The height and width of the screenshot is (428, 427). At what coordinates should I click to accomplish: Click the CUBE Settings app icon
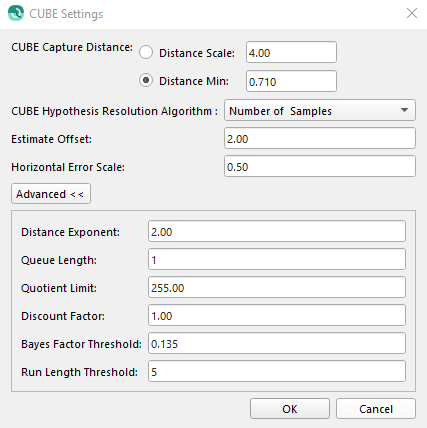pyautogui.click(x=16, y=13)
